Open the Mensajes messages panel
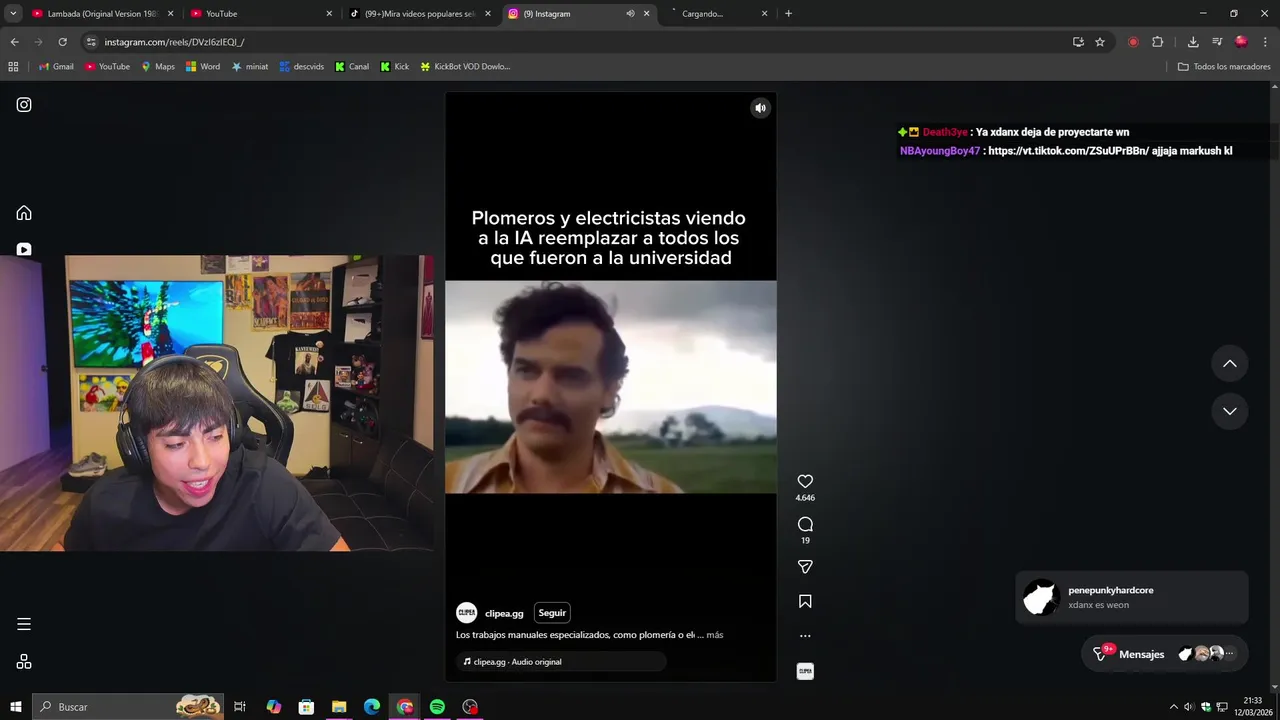 tap(1166, 654)
